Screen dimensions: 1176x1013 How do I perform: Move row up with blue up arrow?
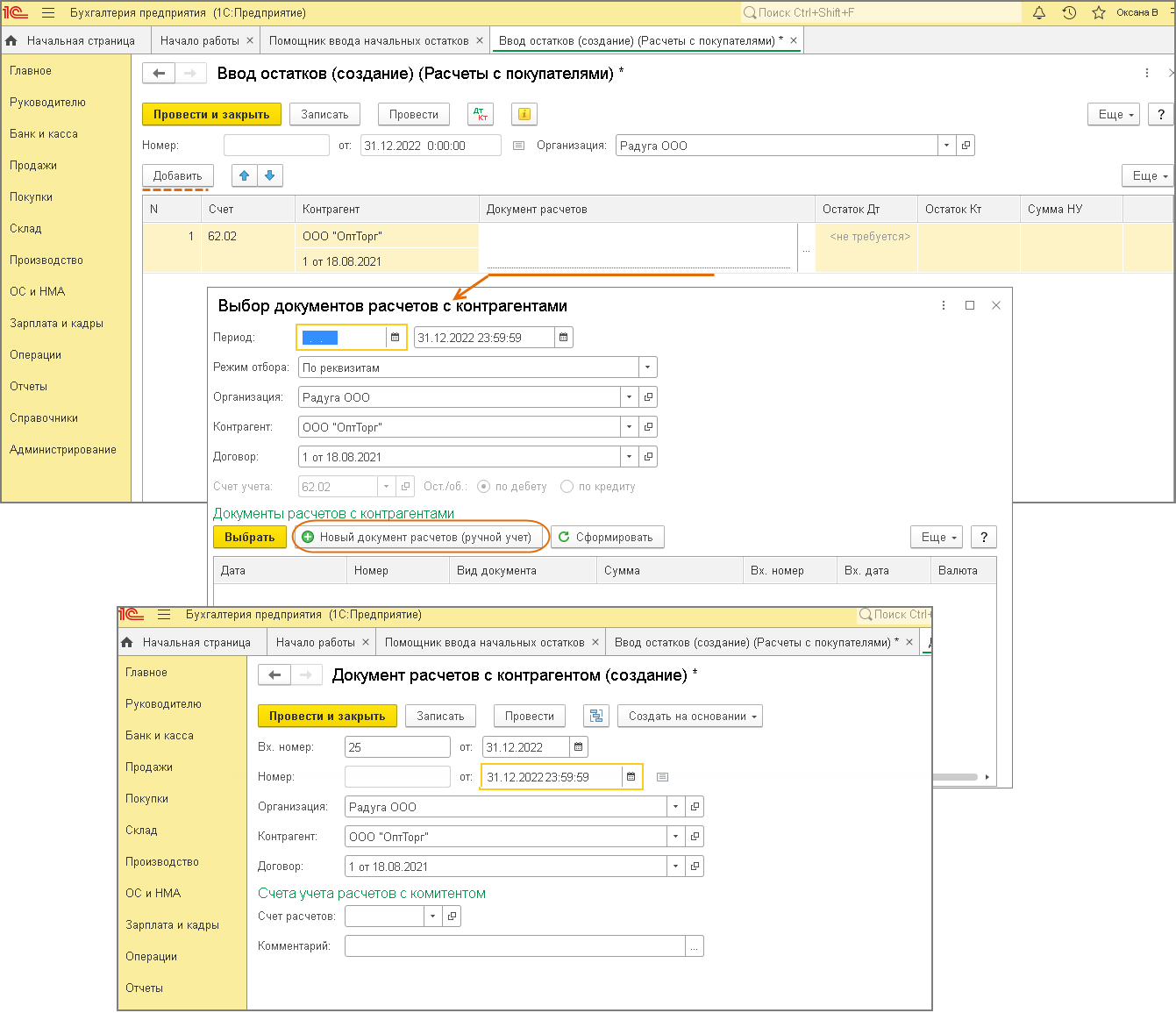pos(245,175)
